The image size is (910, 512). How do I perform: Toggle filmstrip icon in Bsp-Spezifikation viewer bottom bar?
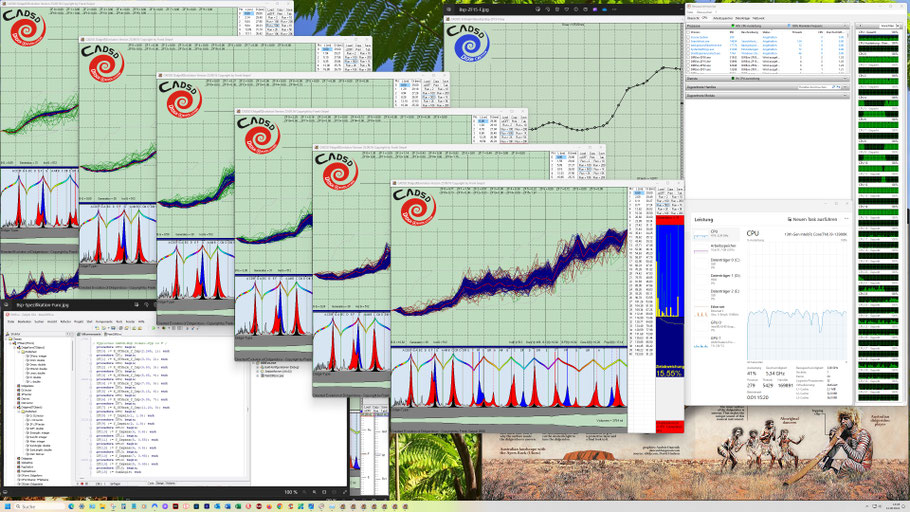coord(5,492)
